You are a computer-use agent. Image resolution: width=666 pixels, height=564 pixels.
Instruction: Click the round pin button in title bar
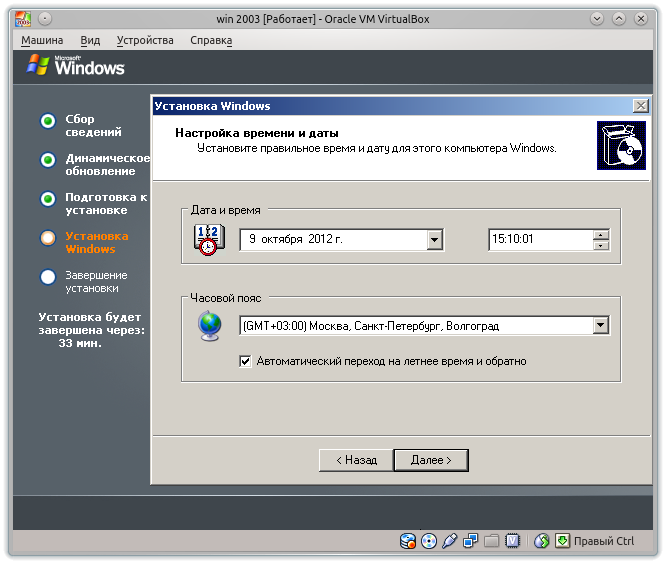point(45,19)
